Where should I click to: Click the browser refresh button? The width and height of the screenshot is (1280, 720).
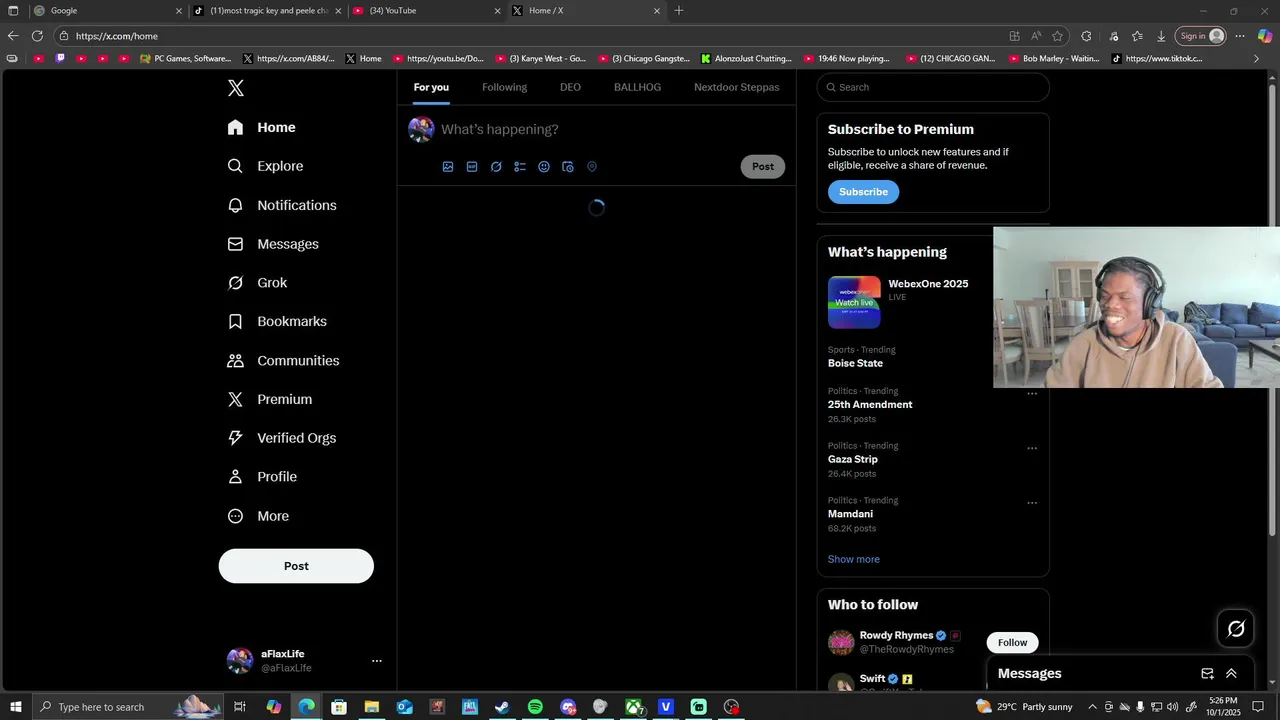[x=37, y=36]
